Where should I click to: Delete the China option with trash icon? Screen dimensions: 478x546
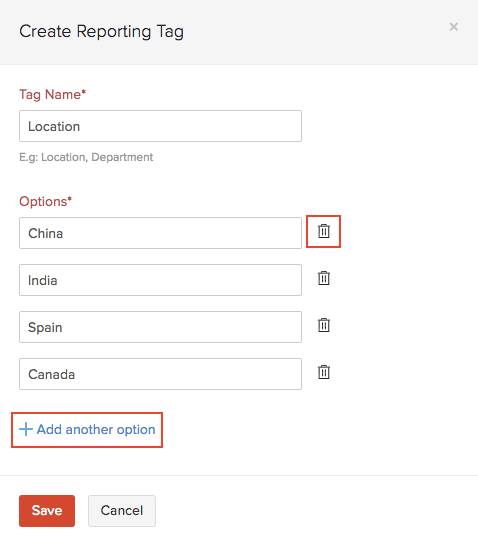[323, 231]
